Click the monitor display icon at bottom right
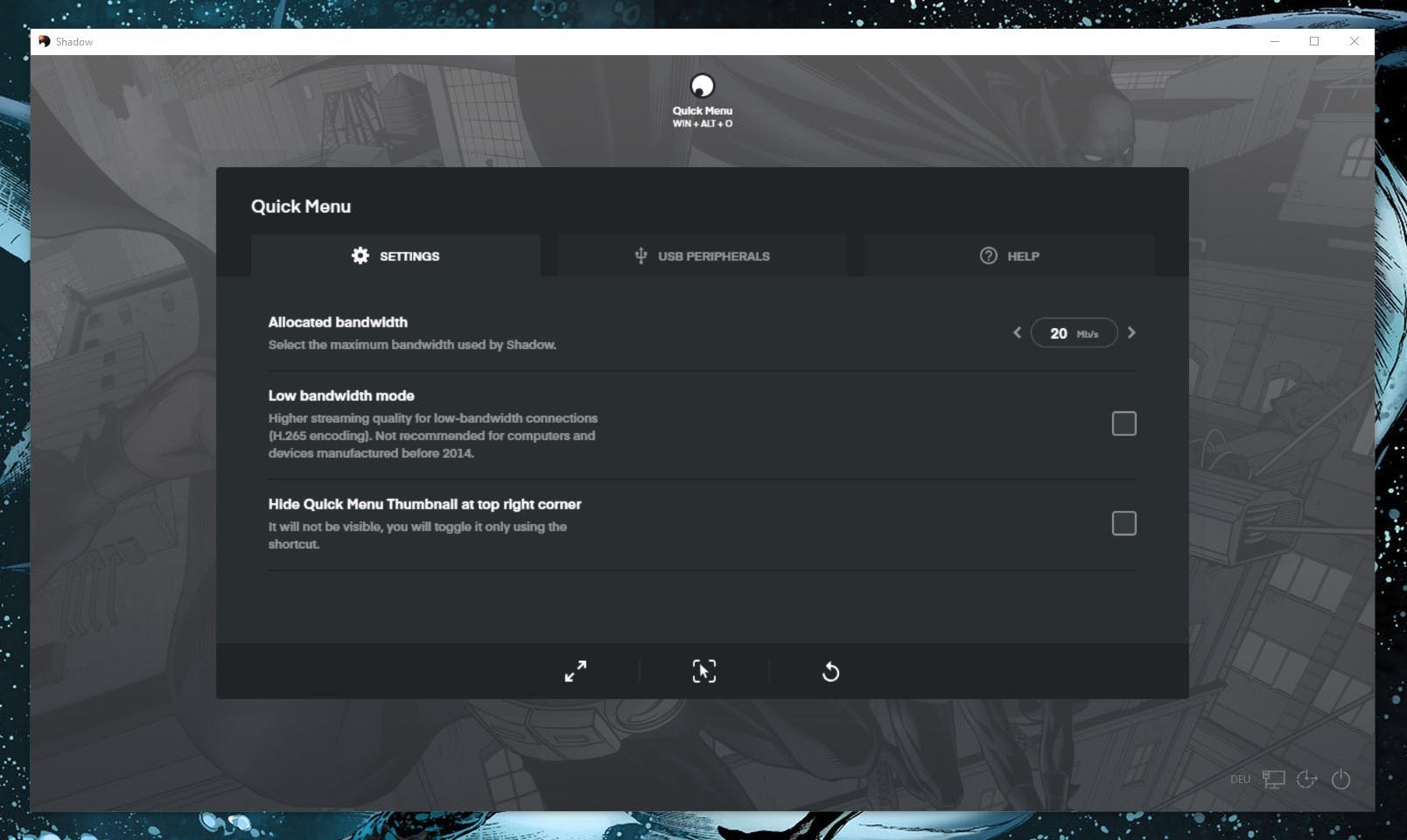This screenshot has height=840, width=1407. coord(1273,779)
